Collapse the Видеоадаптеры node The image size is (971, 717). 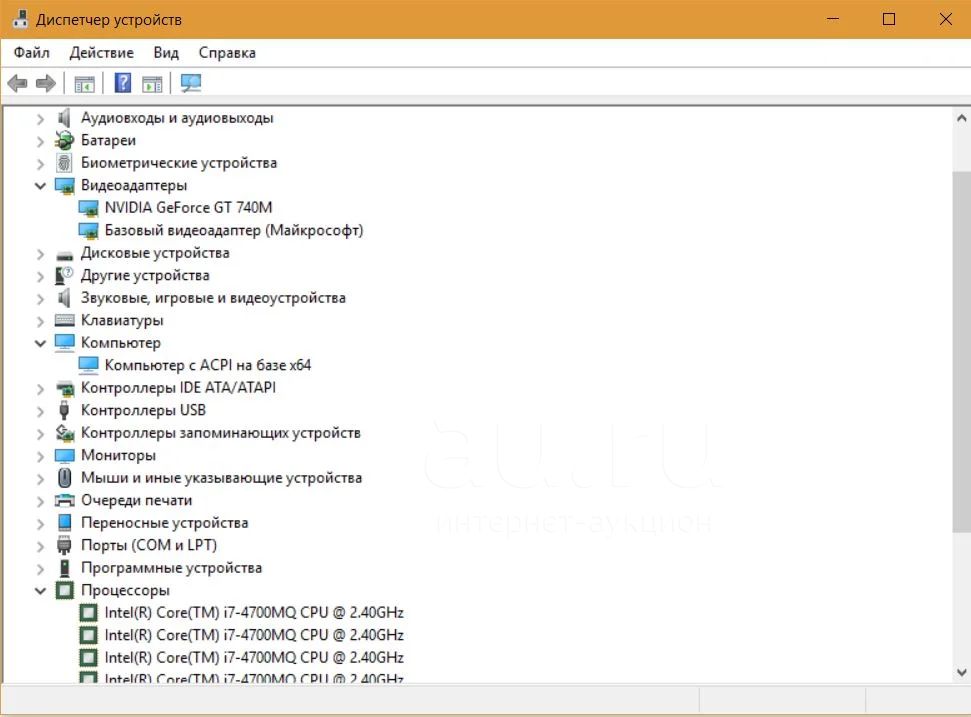40,186
